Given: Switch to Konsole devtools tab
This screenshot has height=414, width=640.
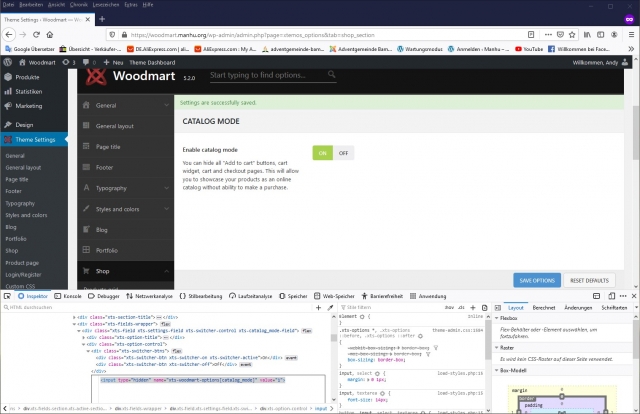Looking at the screenshot, I should coord(68,296).
